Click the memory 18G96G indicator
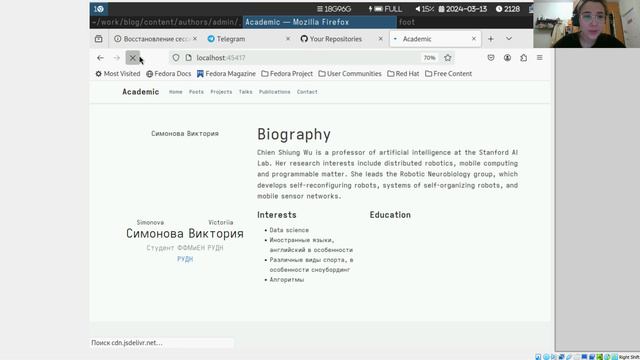This screenshot has height=360, width=640. point(334,9)
